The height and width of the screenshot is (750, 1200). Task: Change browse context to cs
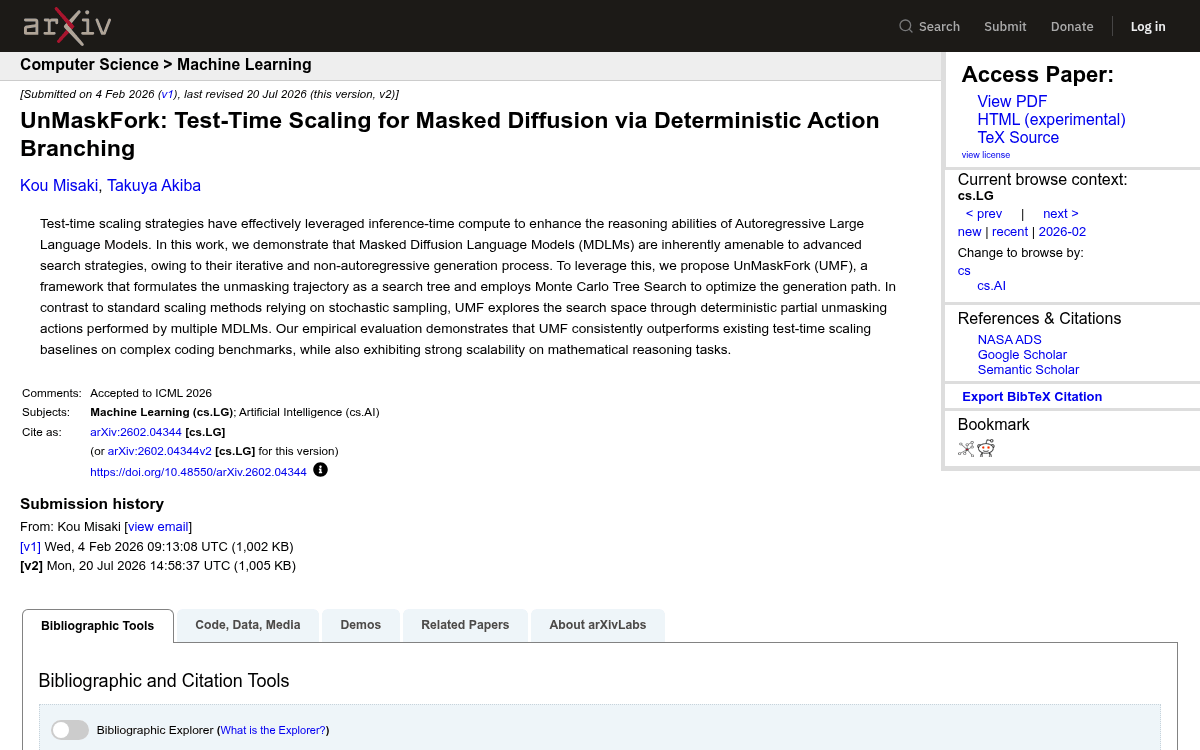pyautogui.click(x=964, y=271)
